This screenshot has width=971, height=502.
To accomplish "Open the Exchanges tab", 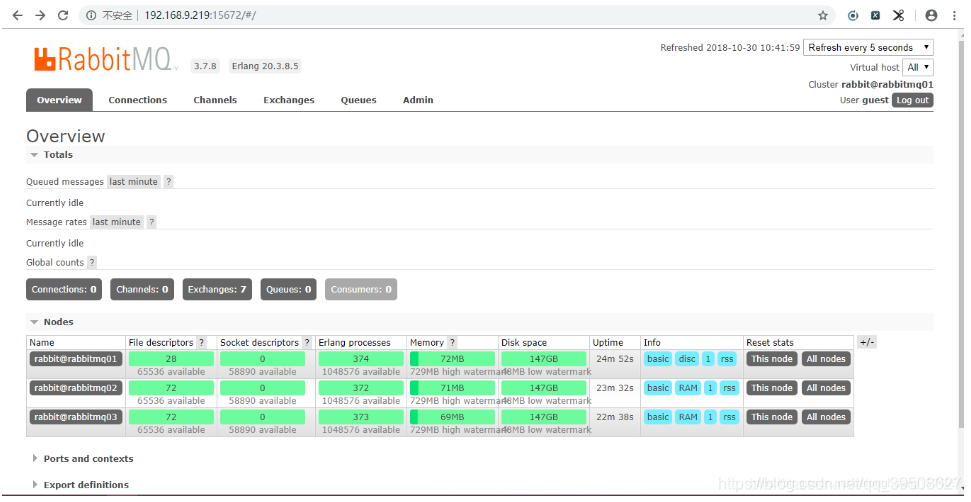I will pyautogui.click(x=289, y=100).
